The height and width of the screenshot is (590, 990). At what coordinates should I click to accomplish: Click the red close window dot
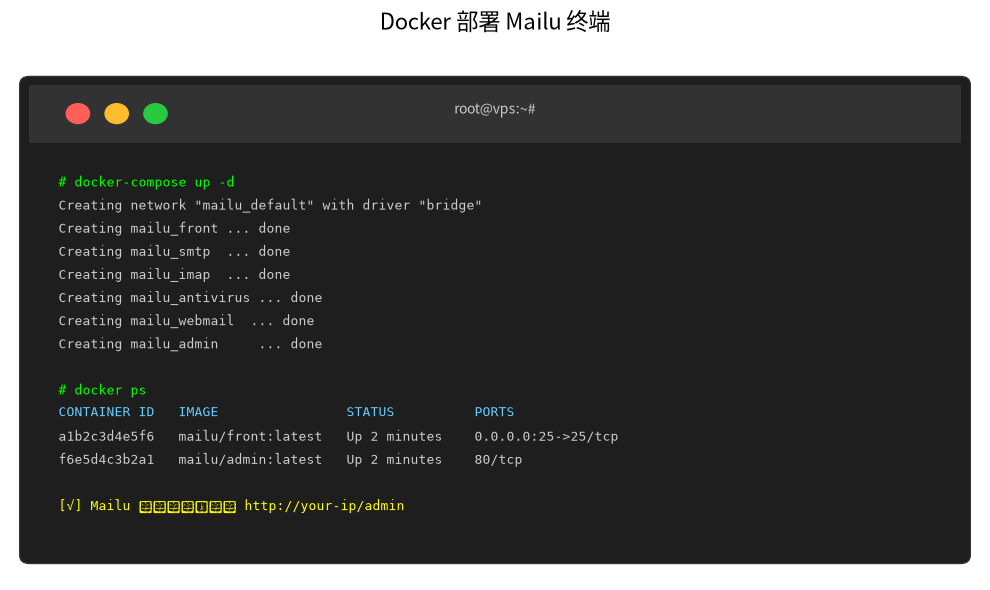78,114
